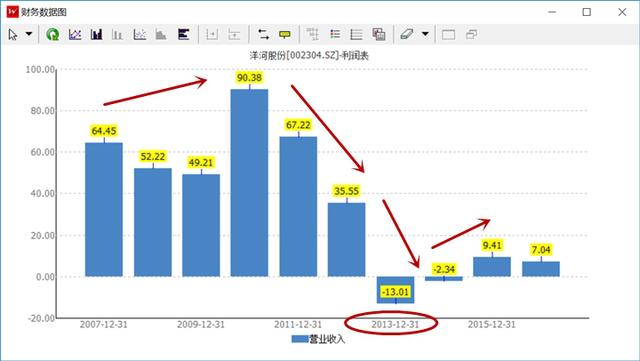Click the 2013-12-31 axis label
Viewport: 640px width, 361px height.
coord(395,324)
